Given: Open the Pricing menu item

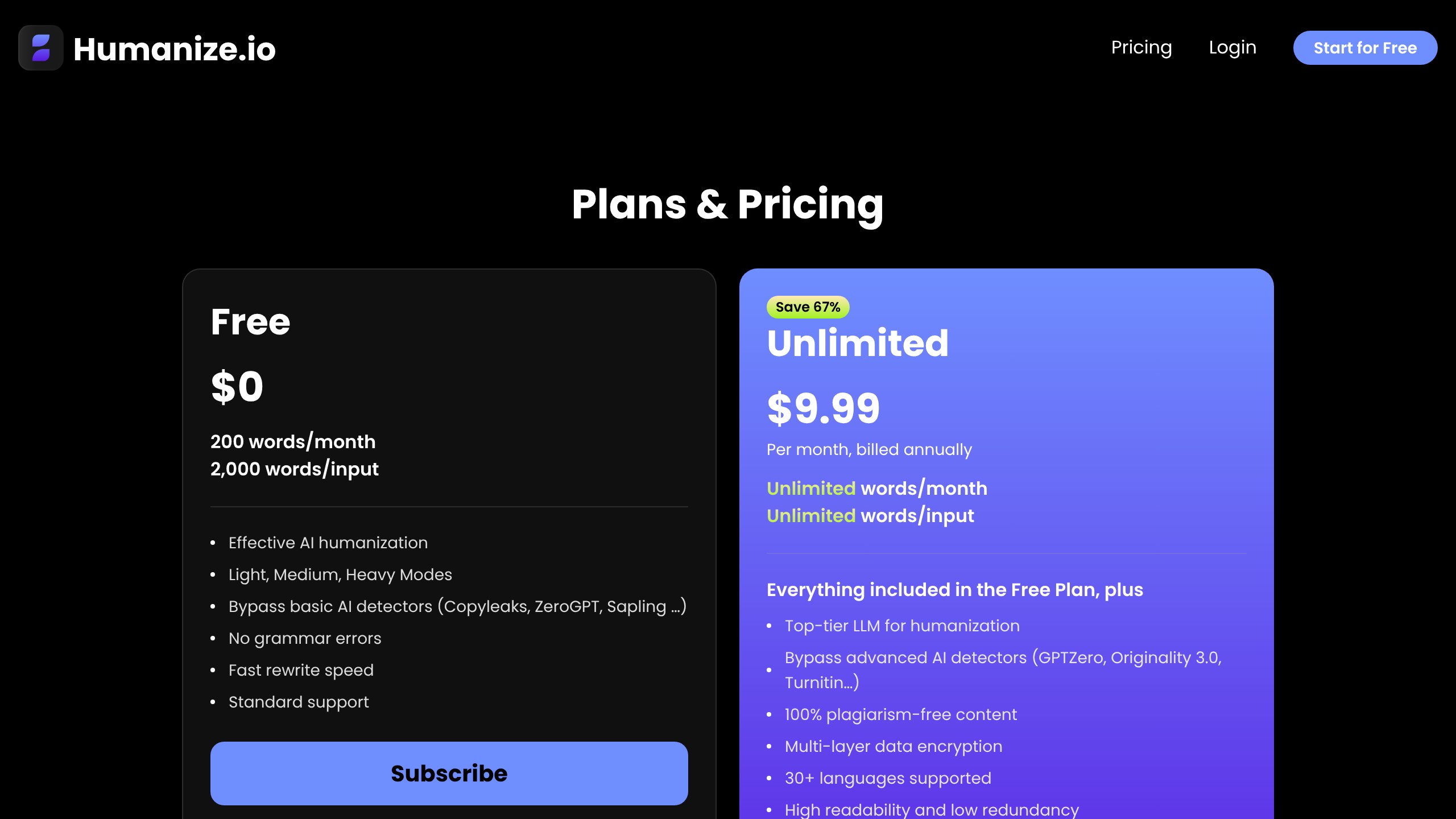Looking at the screenshot, I should 1141,47.
